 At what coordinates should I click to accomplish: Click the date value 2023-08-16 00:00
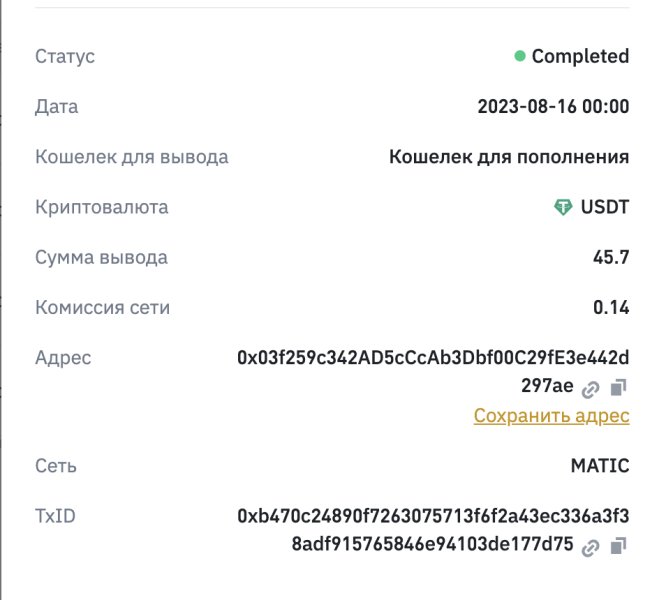554,107
